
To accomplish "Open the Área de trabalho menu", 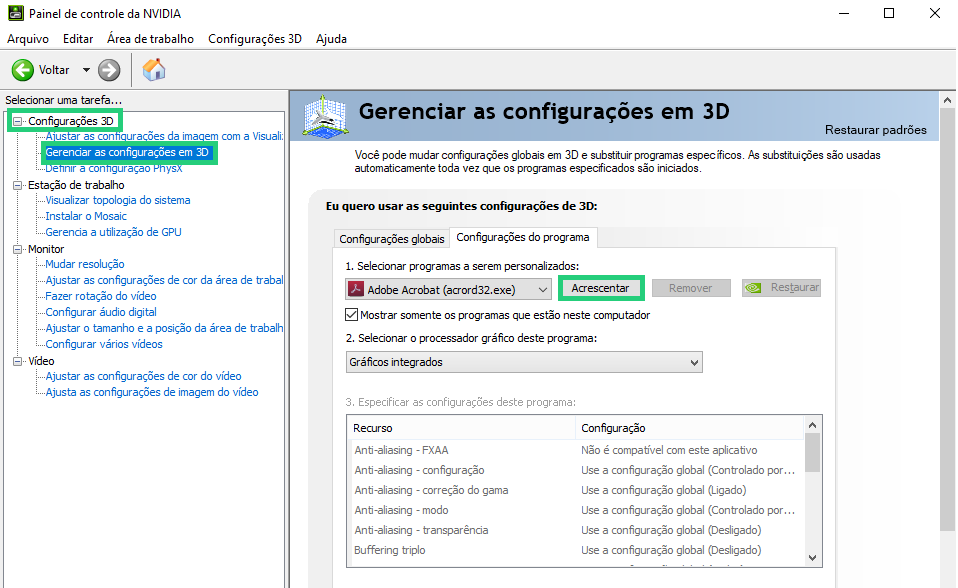I will (150, 39).
